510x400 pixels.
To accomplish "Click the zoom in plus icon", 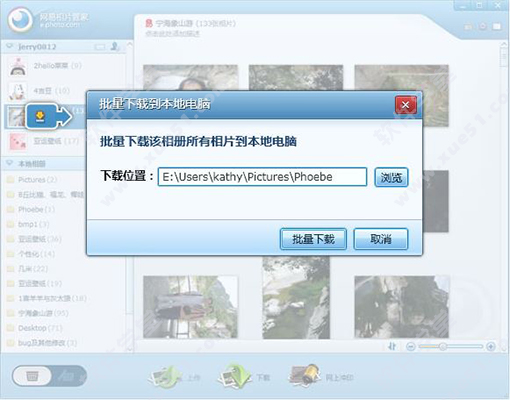I will (490, 346).
